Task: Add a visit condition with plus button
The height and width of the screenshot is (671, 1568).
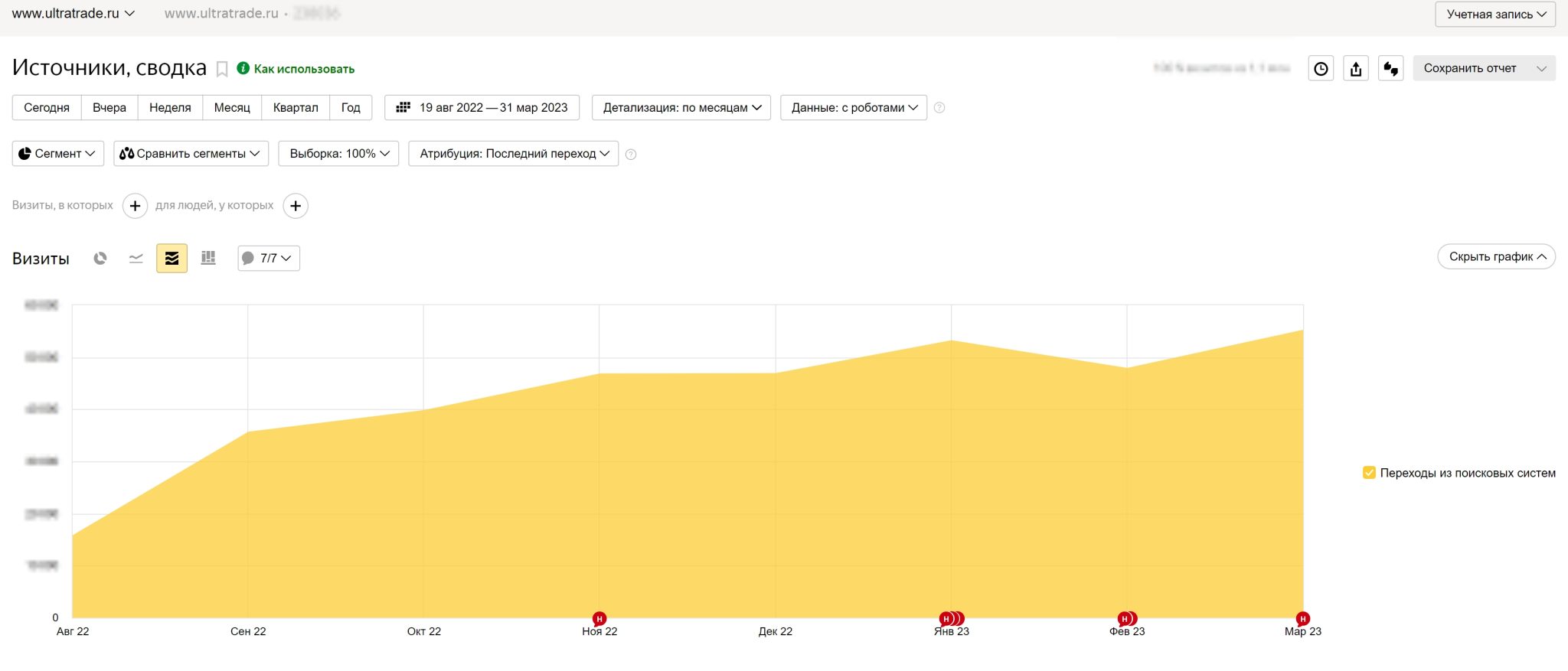Action: (135, 206)
